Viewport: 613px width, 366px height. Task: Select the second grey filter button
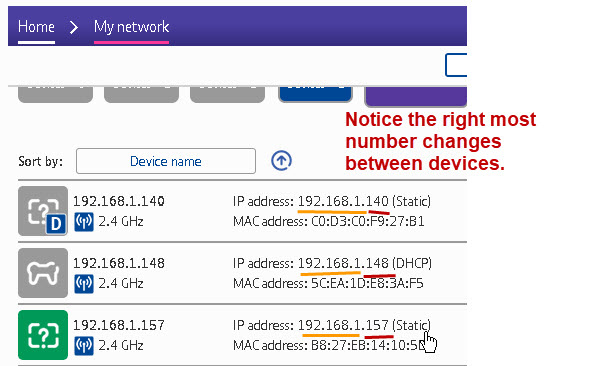[142, 94]
